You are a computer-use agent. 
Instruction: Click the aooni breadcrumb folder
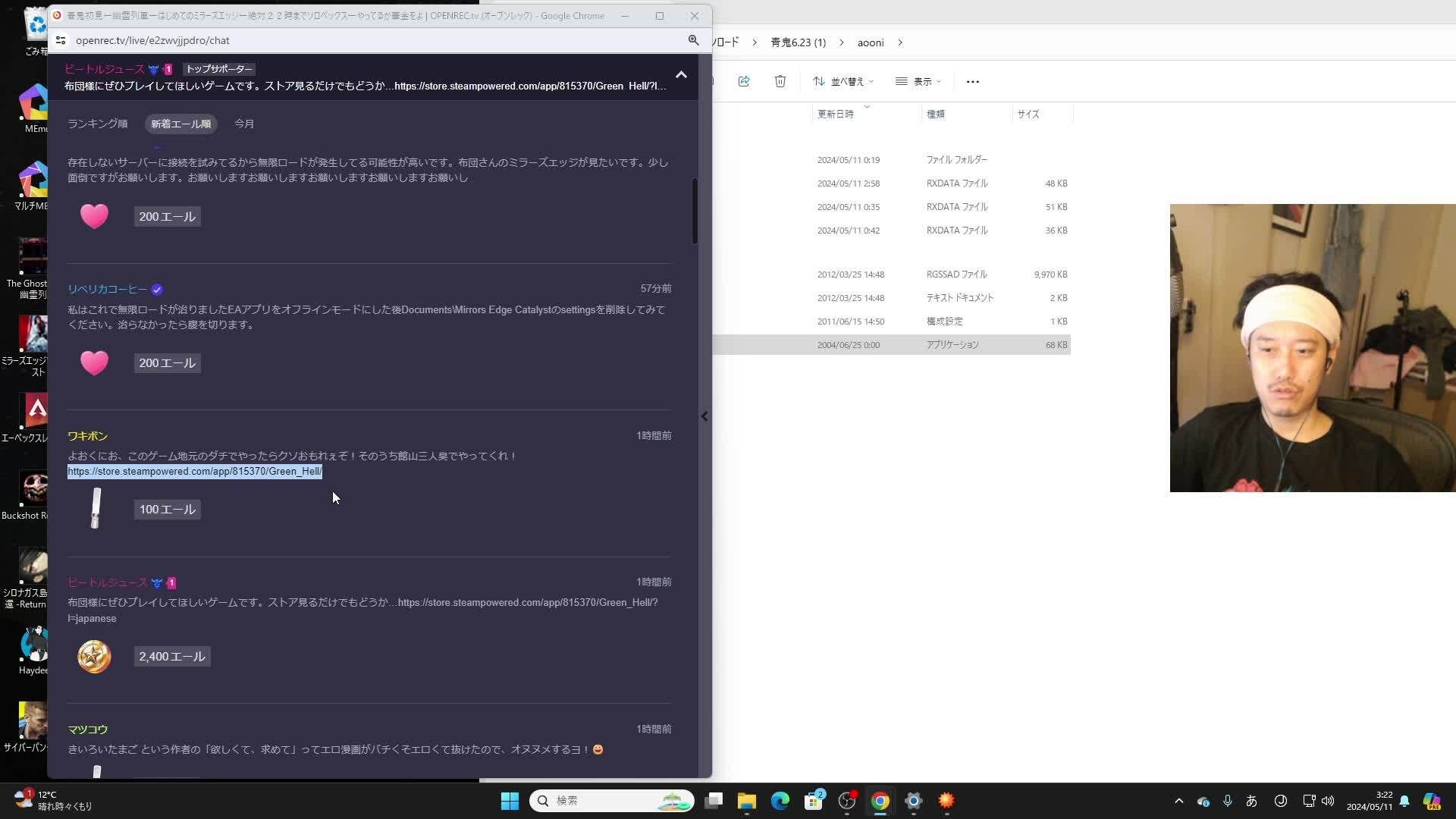pos(870,42)
